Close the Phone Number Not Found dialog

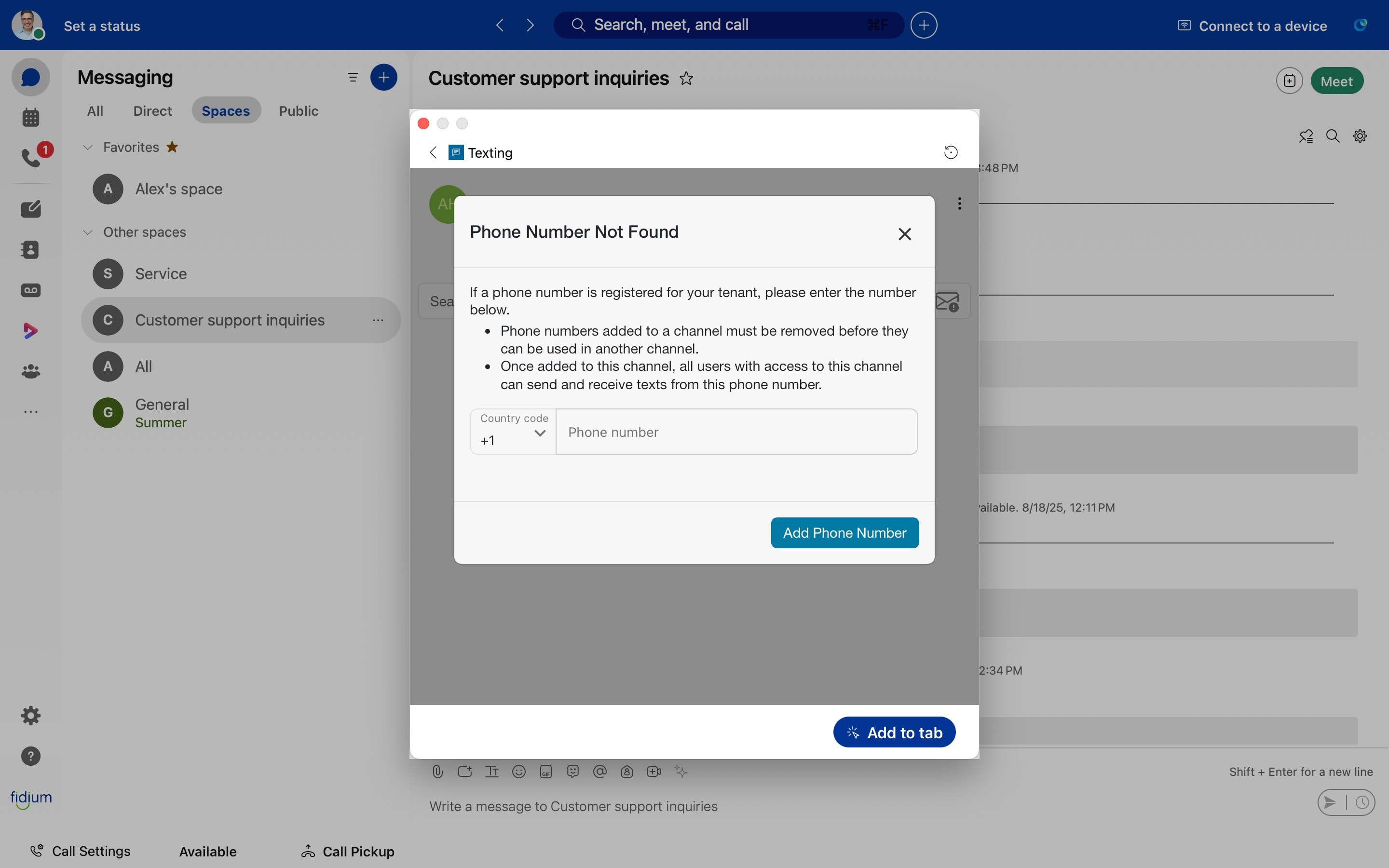point(905,234)
